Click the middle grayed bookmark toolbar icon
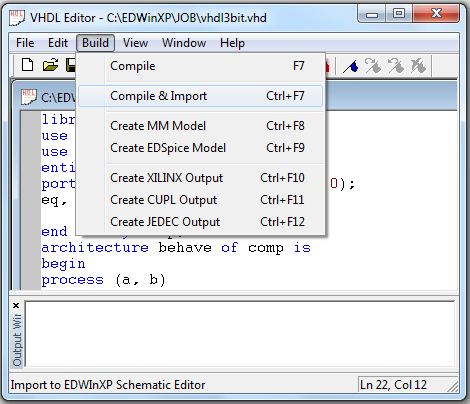Viewport: 470px width, 404px height. click(396, 65)
